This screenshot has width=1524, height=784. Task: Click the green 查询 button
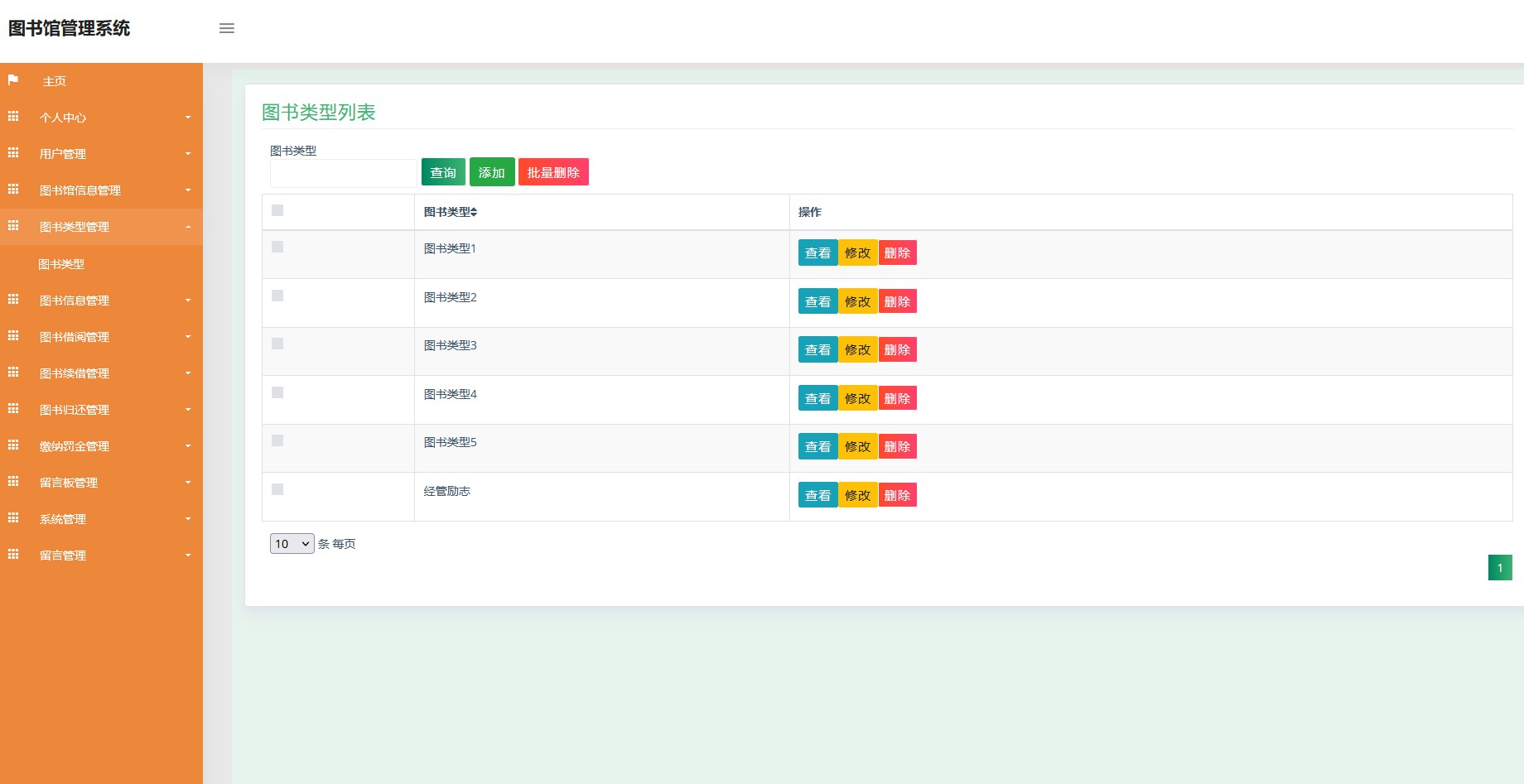[x=443, y=172]
